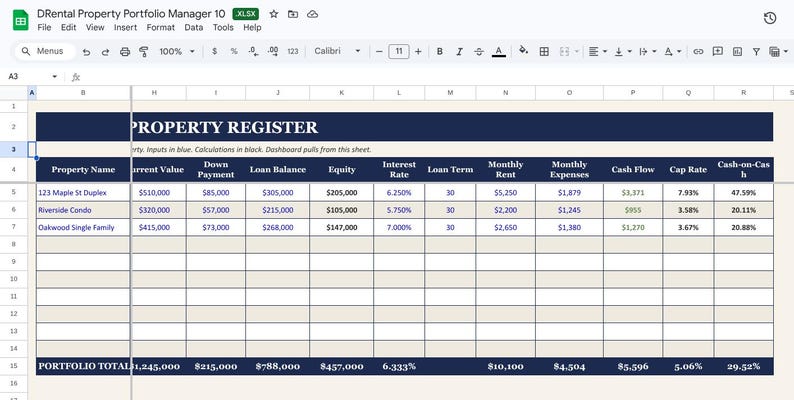
Task: Search the Menus box
Action: [x=45, y=51]
